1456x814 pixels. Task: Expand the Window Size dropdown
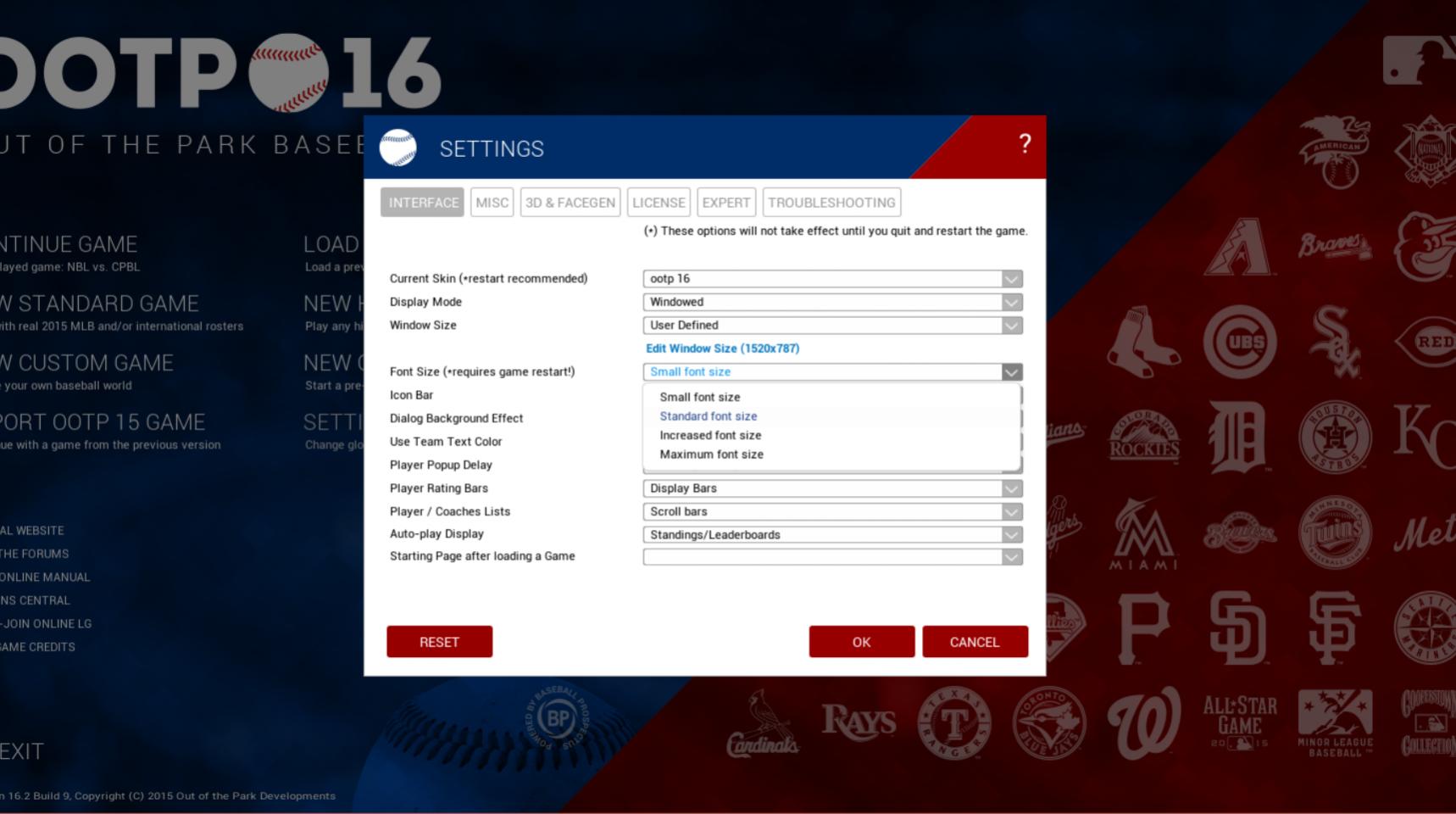[x=1011, y=326]
